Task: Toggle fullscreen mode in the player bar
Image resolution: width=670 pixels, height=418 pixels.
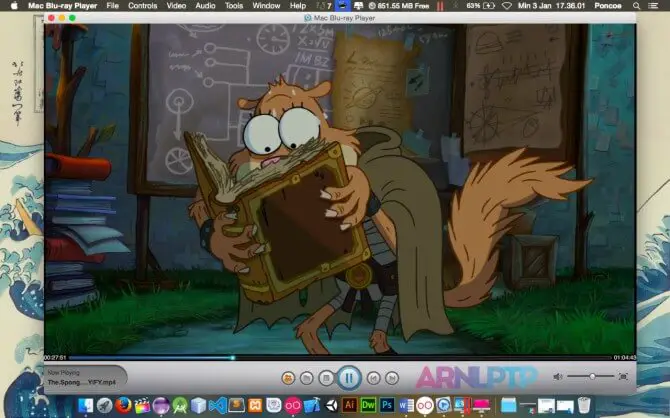Action: coord(623,376)
